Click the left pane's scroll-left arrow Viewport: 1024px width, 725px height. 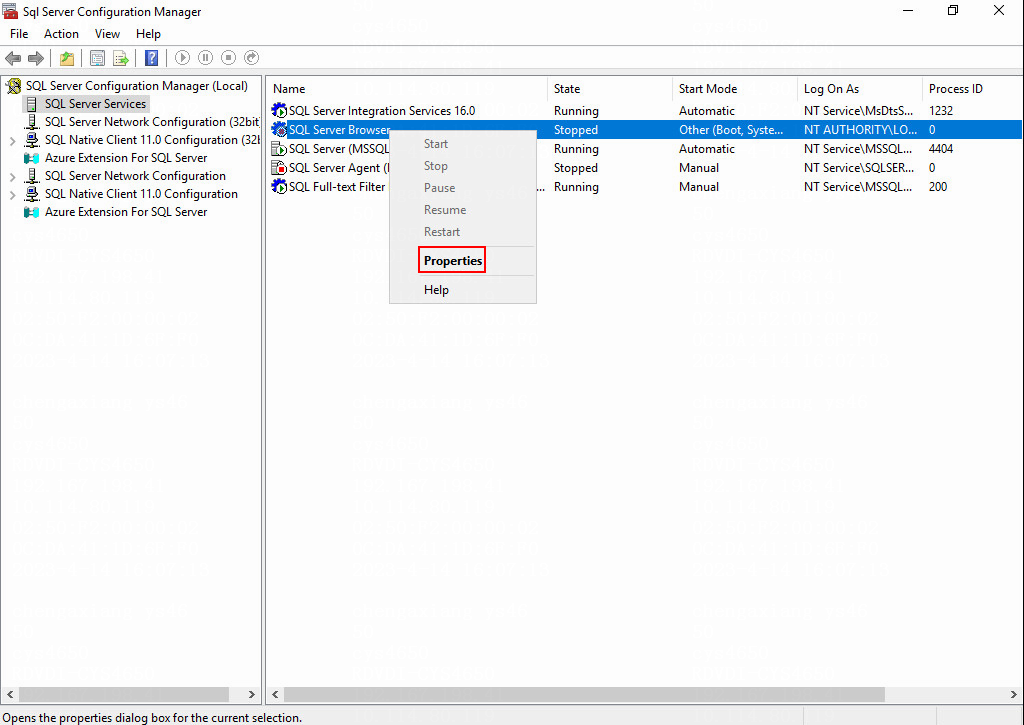pos(10,694)
